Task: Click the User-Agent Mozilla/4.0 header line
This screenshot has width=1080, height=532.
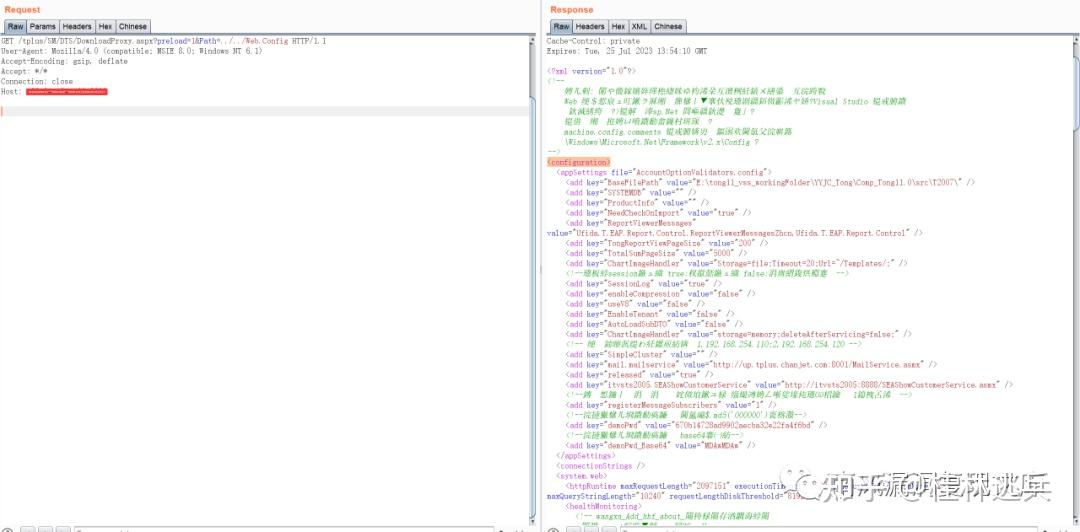Action: tap(132, 51)
